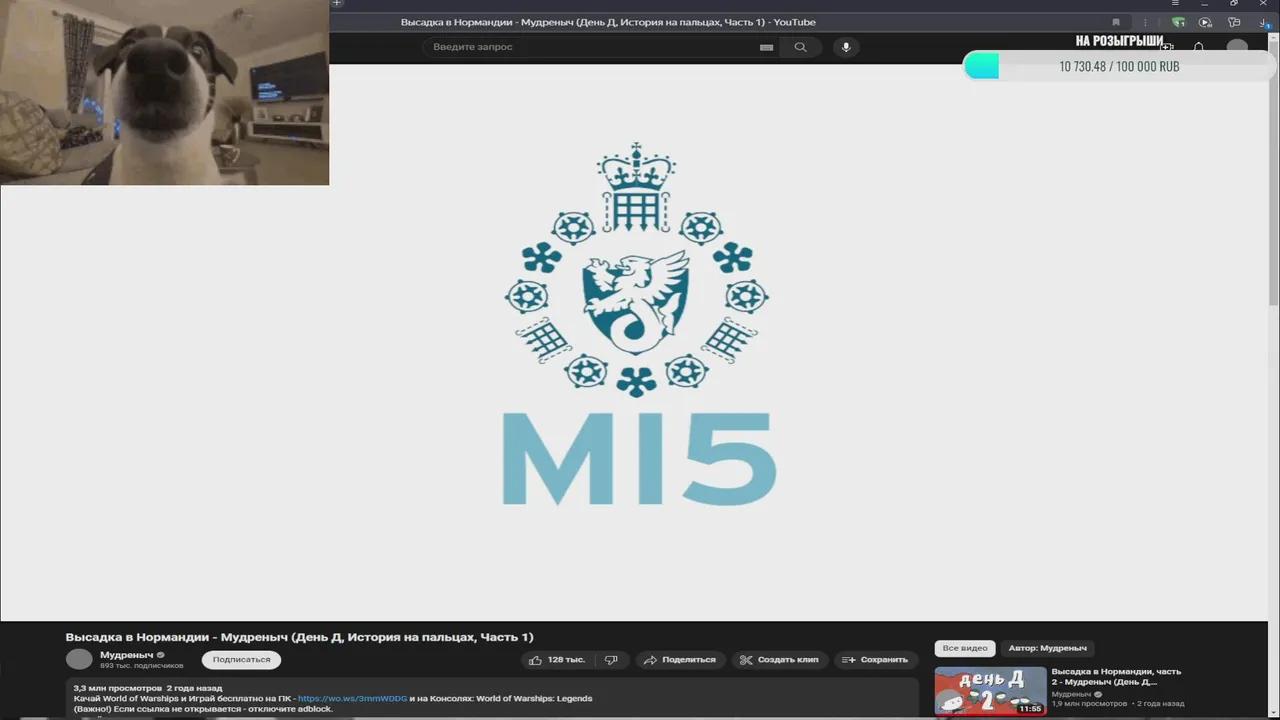Screen dimensions: 1280x720
Task: Open 'Высадка в Нормандии, часть 2' title
Action: tap(1116, 677)
